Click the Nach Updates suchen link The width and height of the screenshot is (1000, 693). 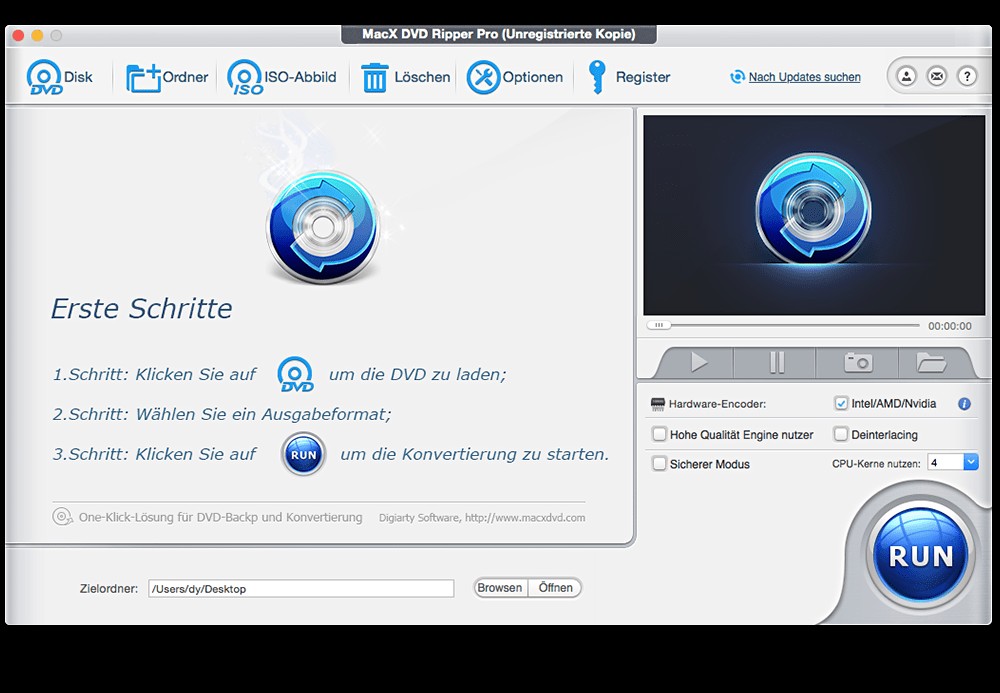click(804, 77)
